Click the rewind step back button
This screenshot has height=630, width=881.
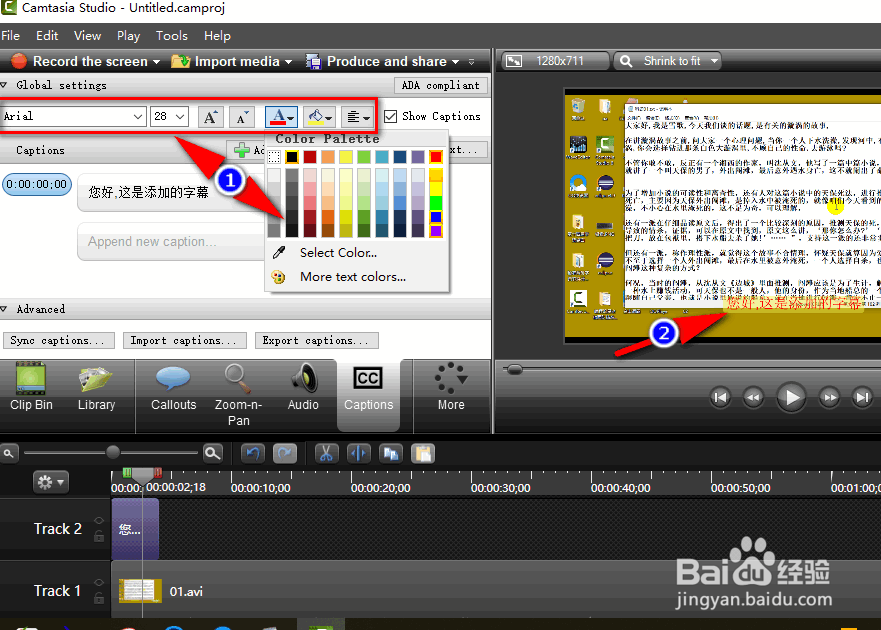pyautogui.click(x=753, y=397)
